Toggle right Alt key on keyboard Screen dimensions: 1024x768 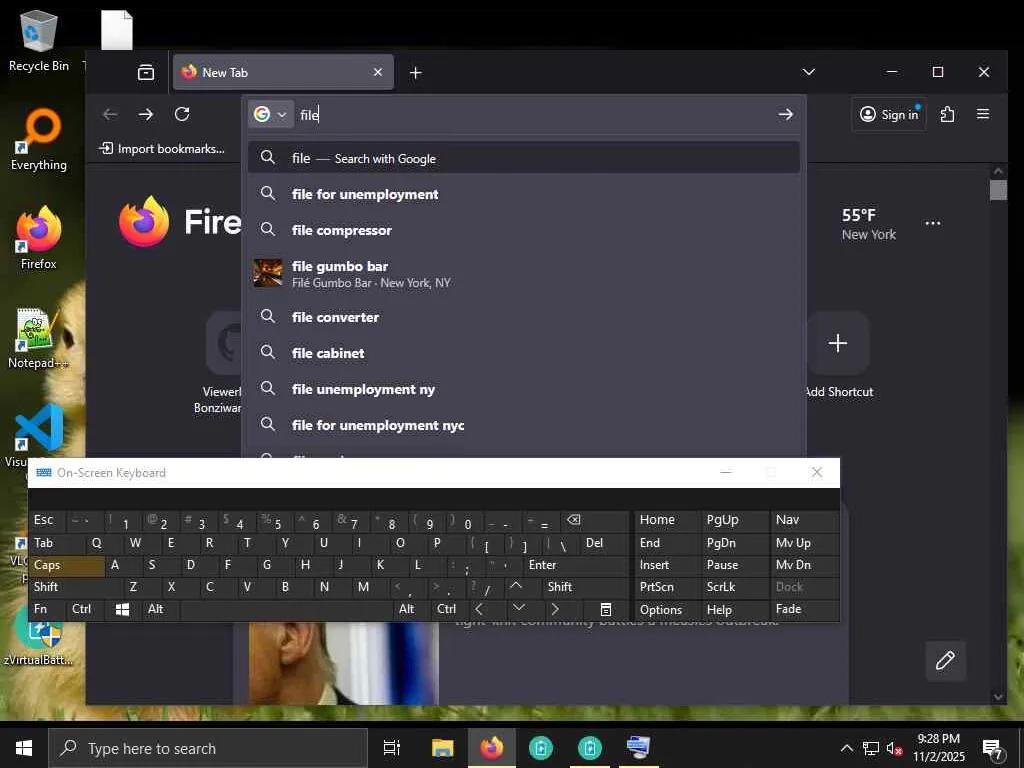(409, 609)
